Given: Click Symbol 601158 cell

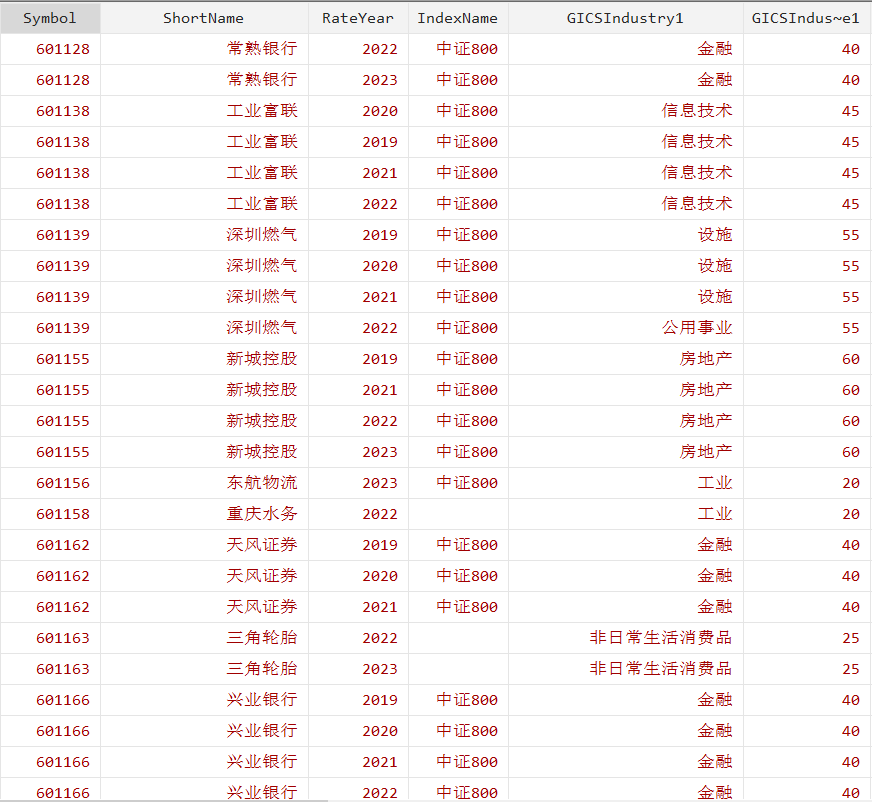Looking at the screenshot, I should (x=50, y=514).
